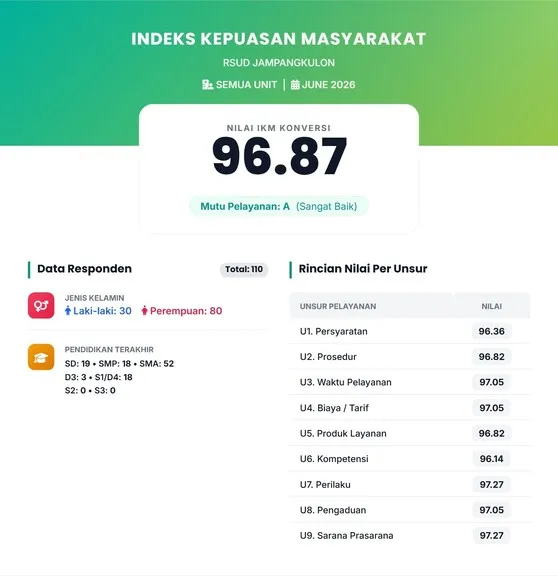The height and width of the screenshot is (576, 558).
Task: Select the U4. Biaya / Tarif row
Action: pos(410,408)
